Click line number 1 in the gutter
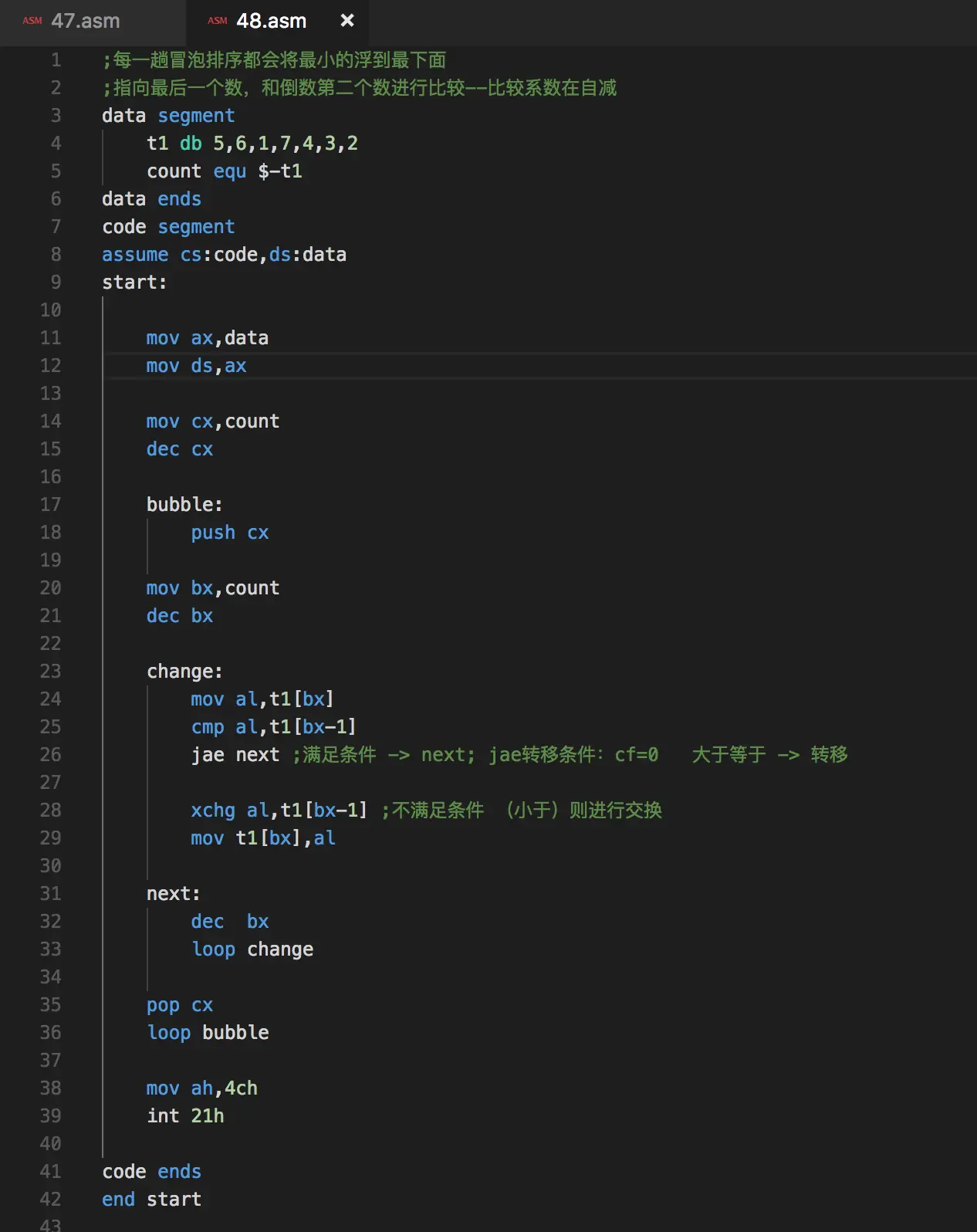This screenshot has width=977, height=1232. click(56, 60)
